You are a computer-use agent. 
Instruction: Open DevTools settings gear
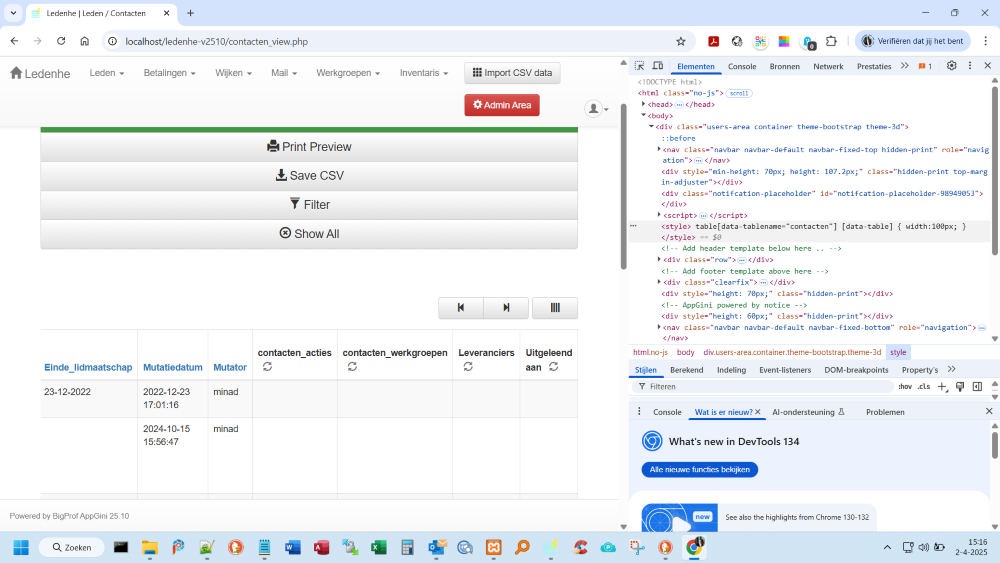coord(952,66)
